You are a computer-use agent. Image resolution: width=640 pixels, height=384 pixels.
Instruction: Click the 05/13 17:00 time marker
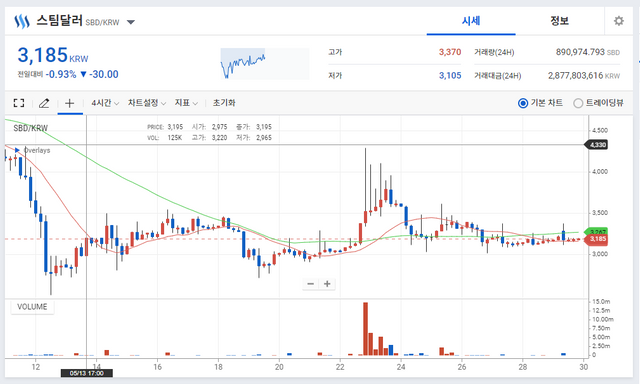[87, 373]
